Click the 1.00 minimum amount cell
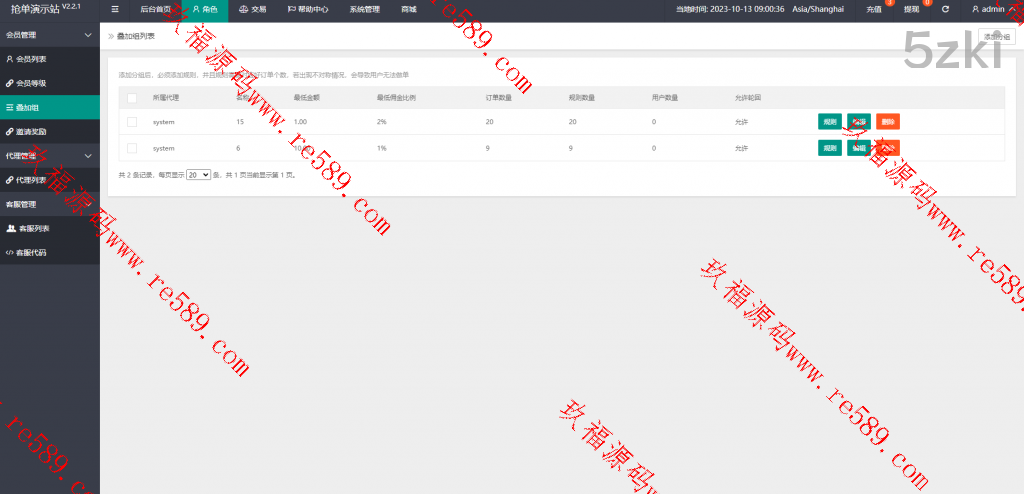This screenshot has width=1024, height=494. pyautogui.click(x=300, y=122)
